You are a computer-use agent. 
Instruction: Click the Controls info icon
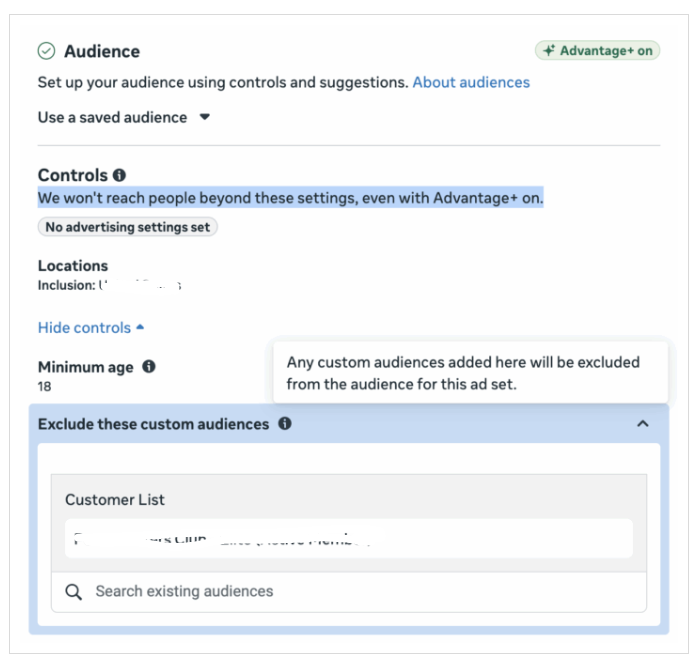click(x=120, y=175)
